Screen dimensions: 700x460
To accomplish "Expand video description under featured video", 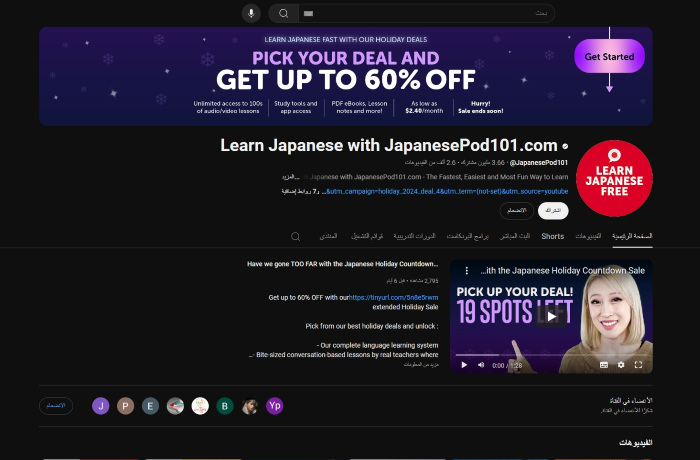I will coord(421,364).
